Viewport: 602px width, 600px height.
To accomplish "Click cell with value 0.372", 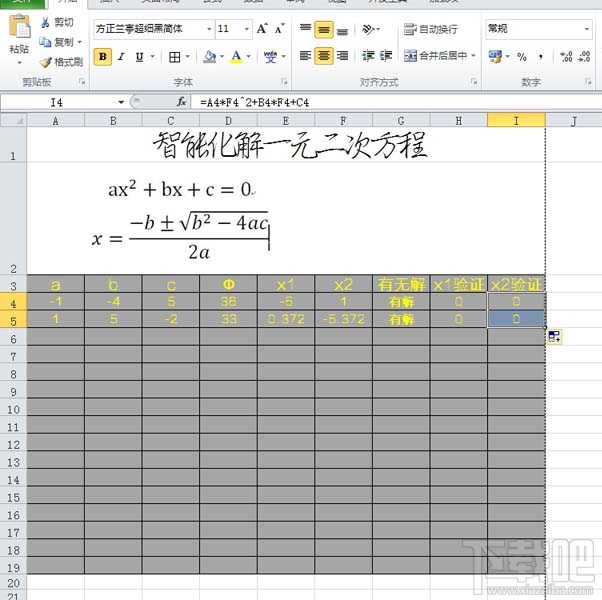I will click(x=286, y=319).
